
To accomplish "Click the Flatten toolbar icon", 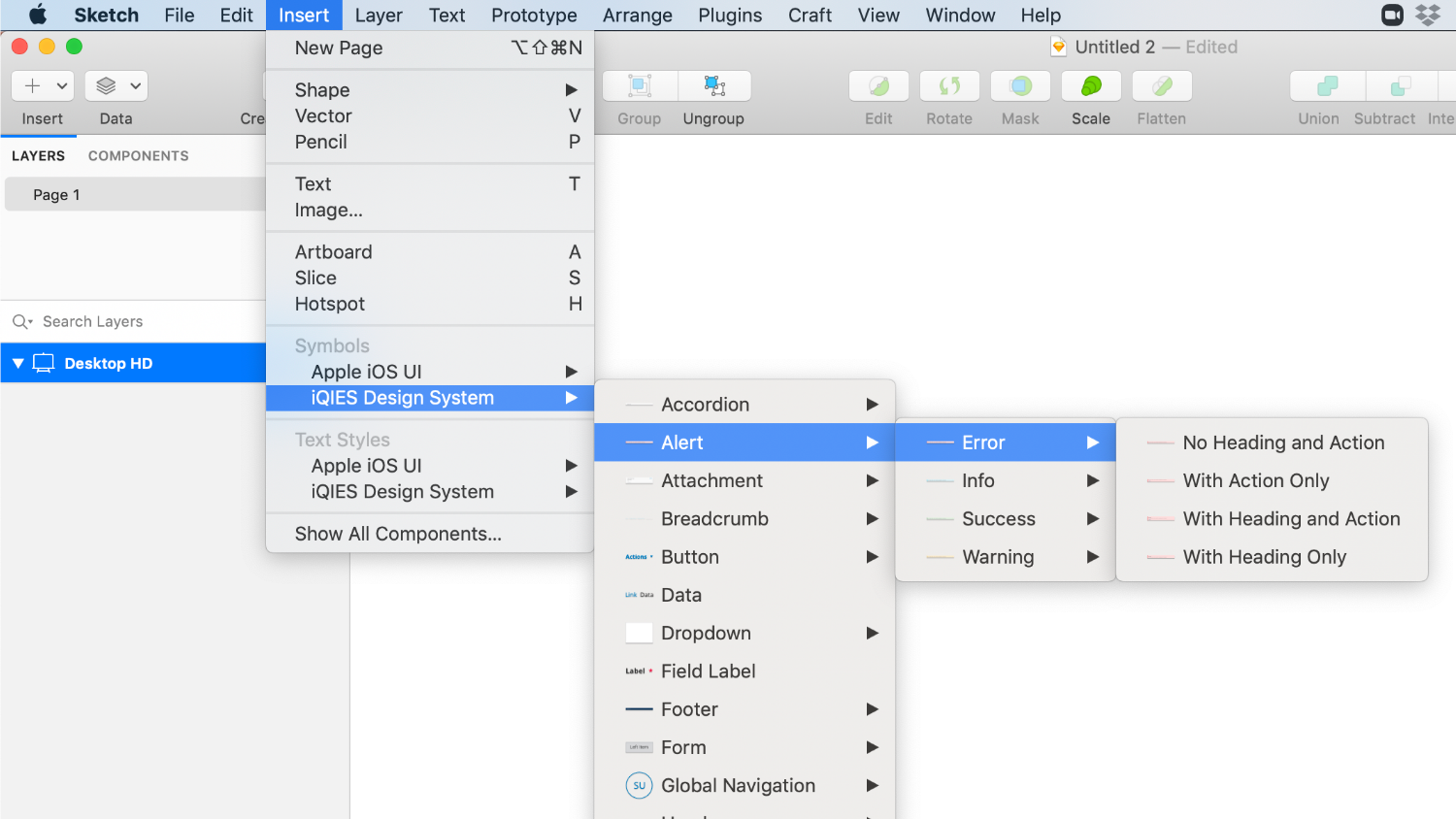I will pyautogui.click(x=1162, y=86).
